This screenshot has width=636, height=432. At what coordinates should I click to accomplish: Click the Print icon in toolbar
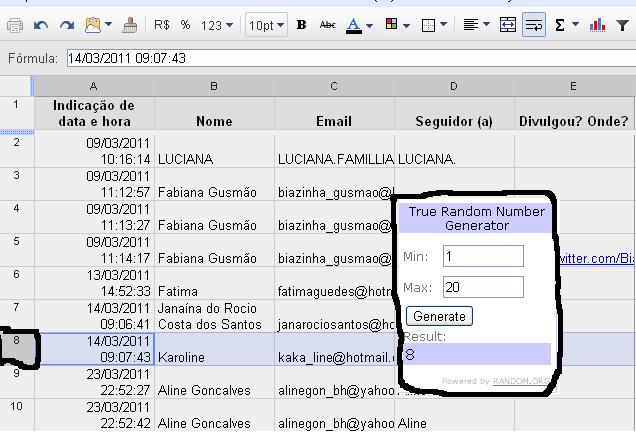tap(15, 26)
